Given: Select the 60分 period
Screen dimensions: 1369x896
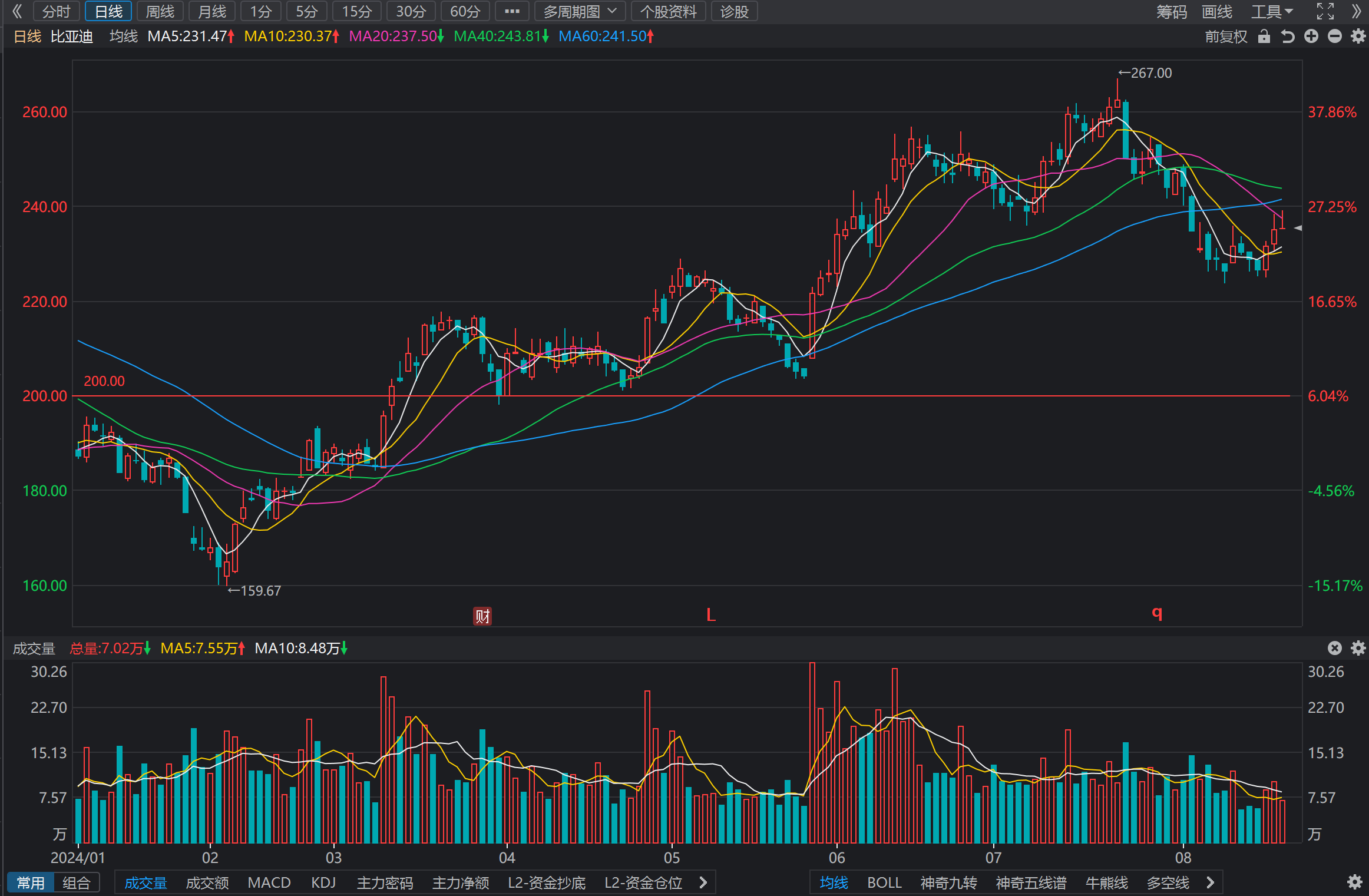Looking at the screenshot, I should [465, 11].
